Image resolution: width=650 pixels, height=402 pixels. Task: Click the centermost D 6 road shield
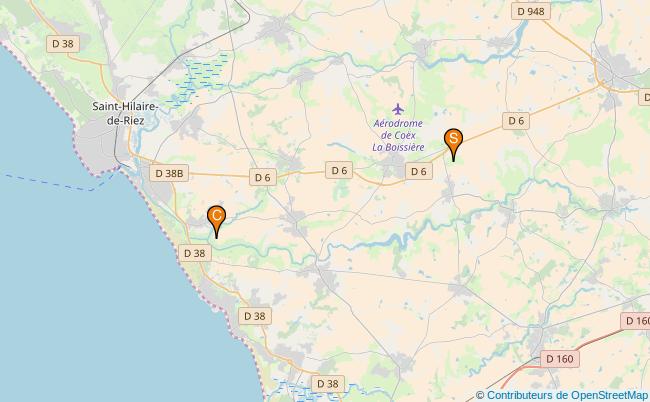click(339, 170)
